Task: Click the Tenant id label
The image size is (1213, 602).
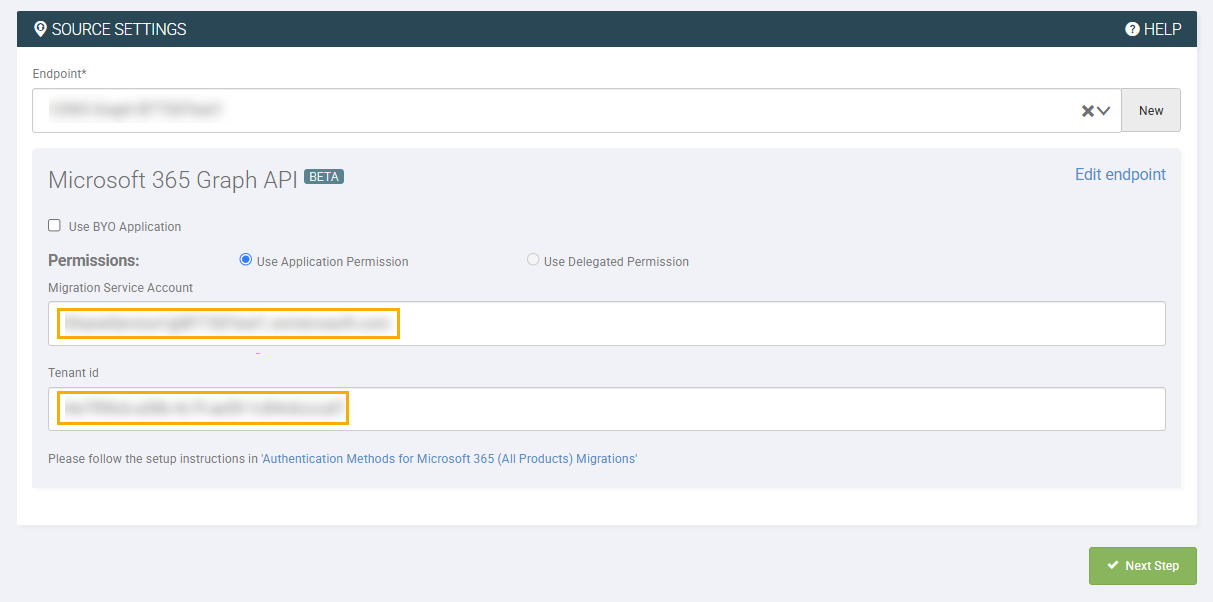Action: coord(73,373)
